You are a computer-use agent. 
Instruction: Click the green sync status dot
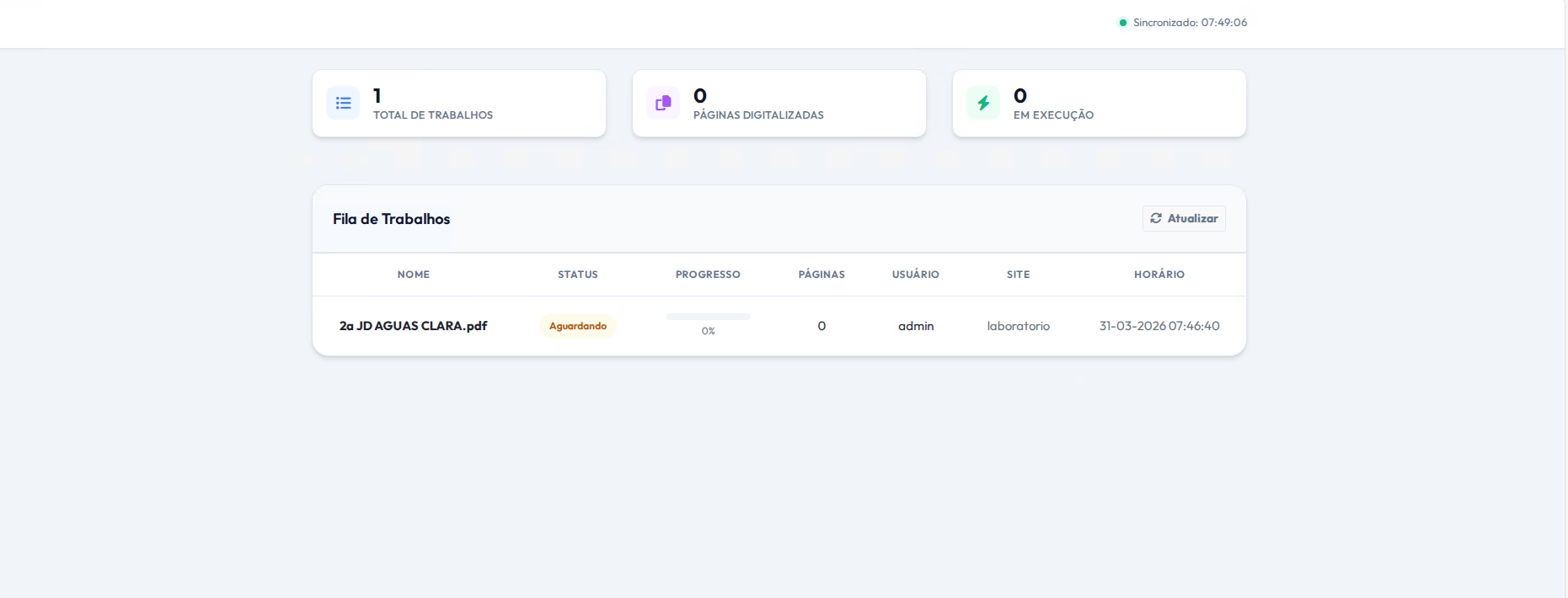(1122, 23)
